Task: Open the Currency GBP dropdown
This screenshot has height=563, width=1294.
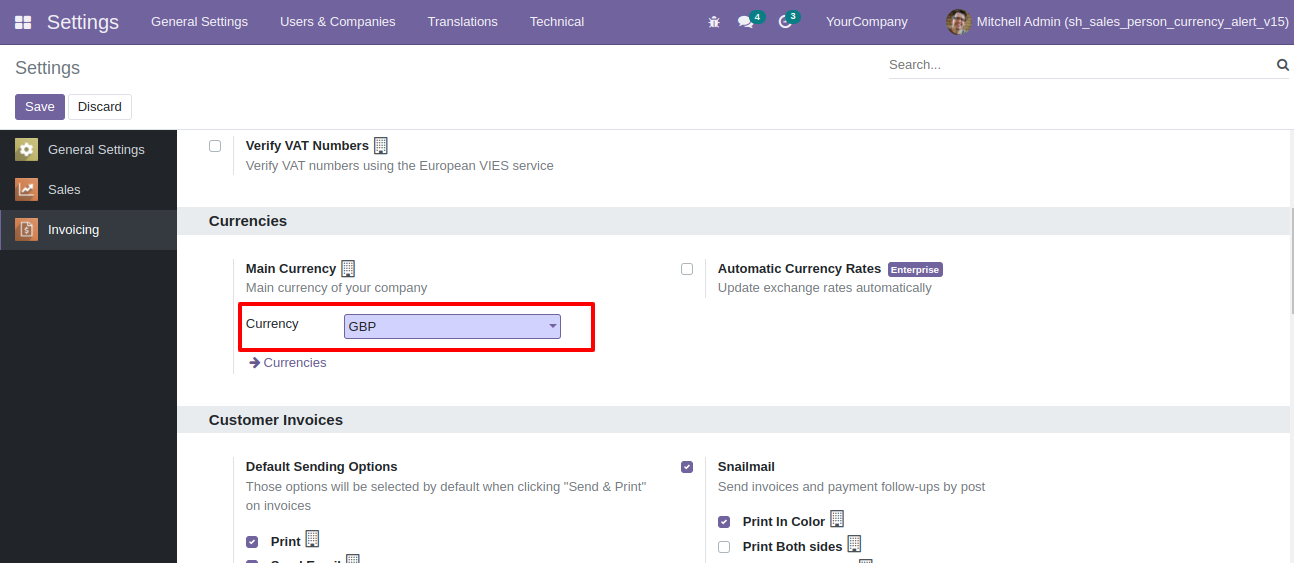Action: 452,326
